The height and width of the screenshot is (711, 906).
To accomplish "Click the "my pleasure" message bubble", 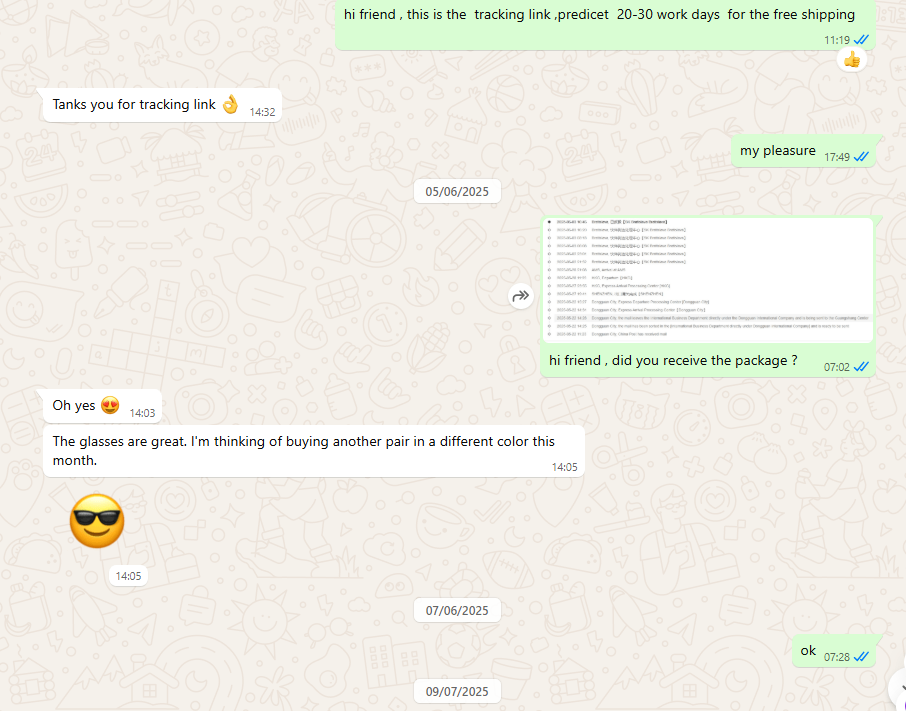I will click(777, 151).
